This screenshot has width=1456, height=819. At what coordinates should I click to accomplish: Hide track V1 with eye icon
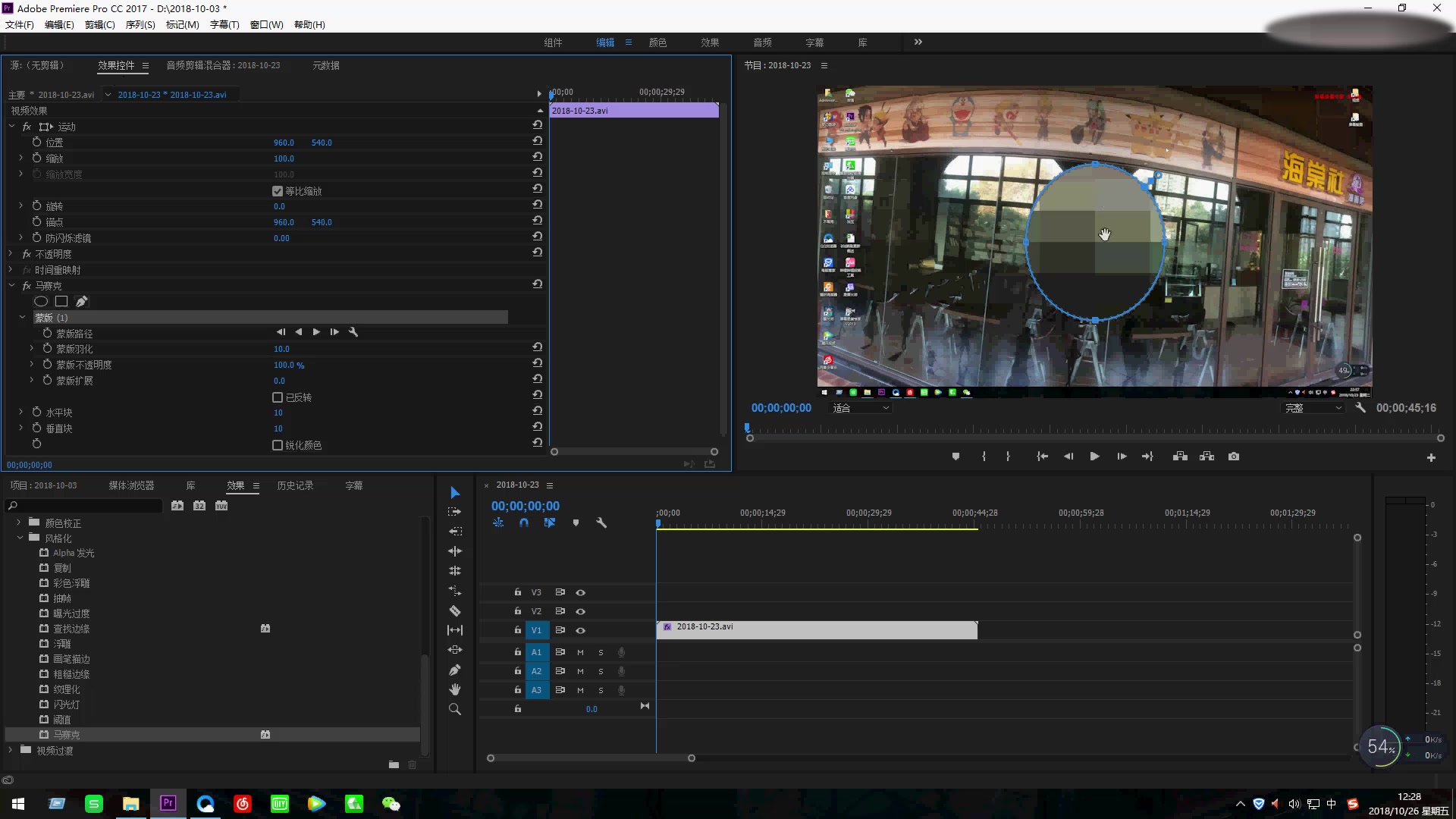coord(580,630)
